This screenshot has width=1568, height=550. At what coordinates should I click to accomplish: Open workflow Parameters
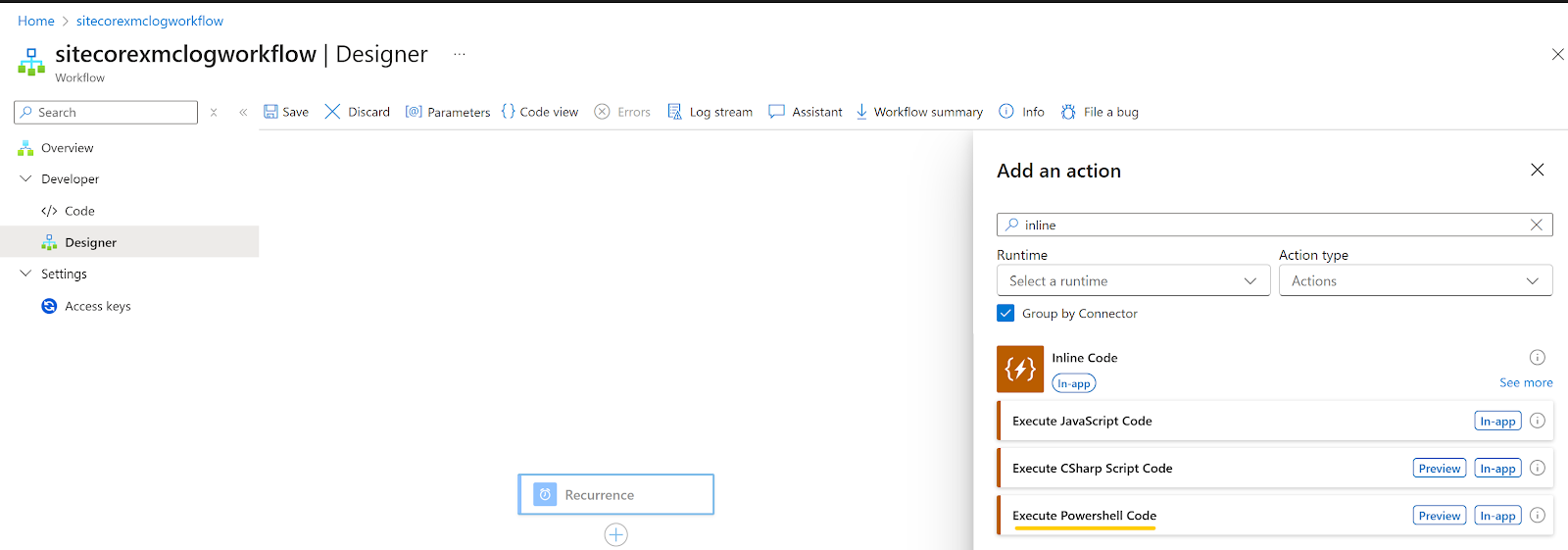coord(448,112)
